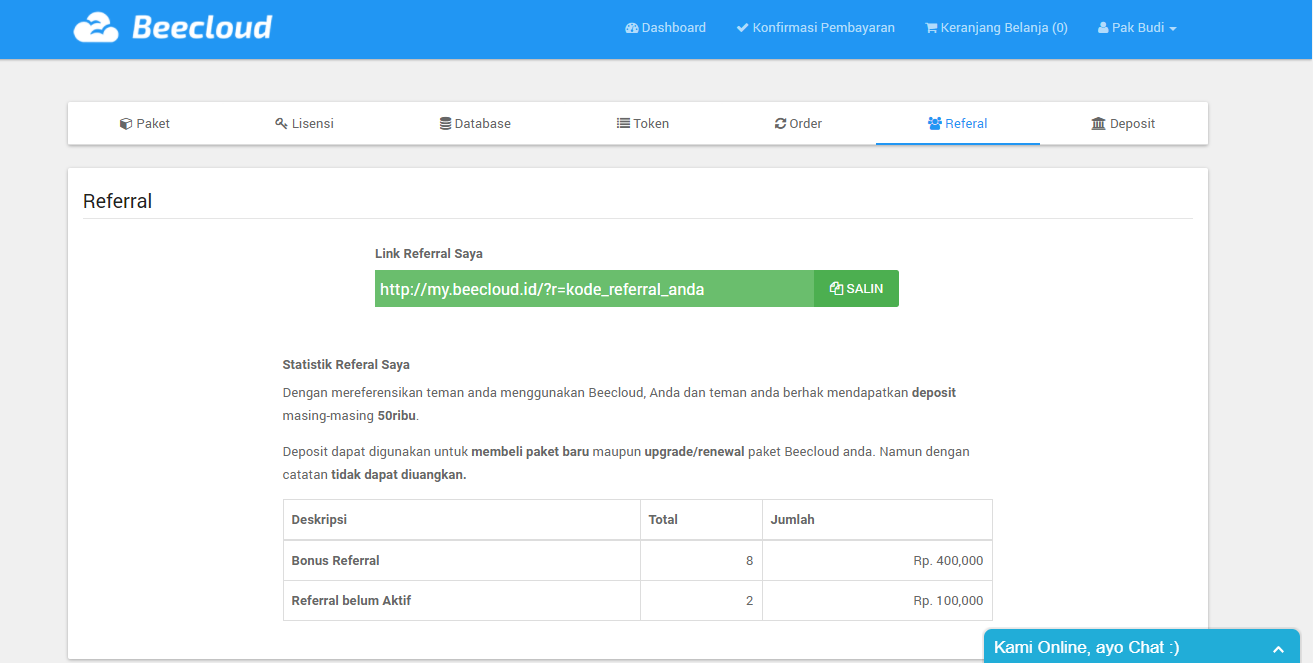Screen dimensions: 1313x663
Task: Expand chat widget with the up chevron
Action: (1278, 649)
